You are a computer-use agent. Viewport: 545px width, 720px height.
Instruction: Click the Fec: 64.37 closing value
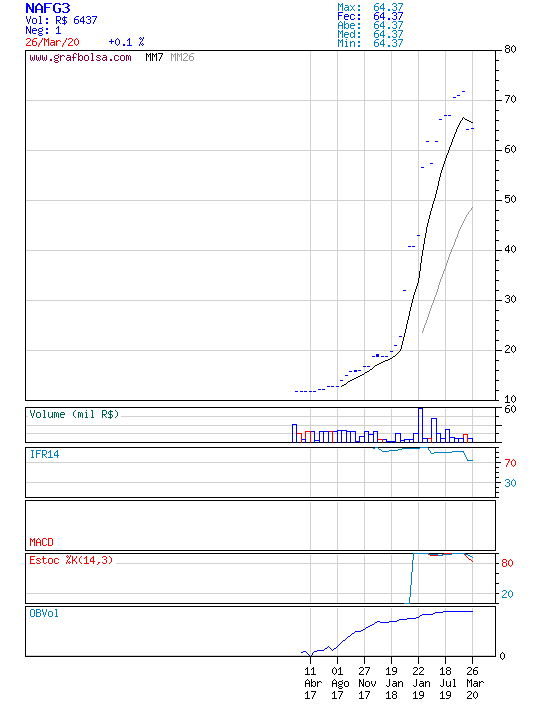coord(370,17)
